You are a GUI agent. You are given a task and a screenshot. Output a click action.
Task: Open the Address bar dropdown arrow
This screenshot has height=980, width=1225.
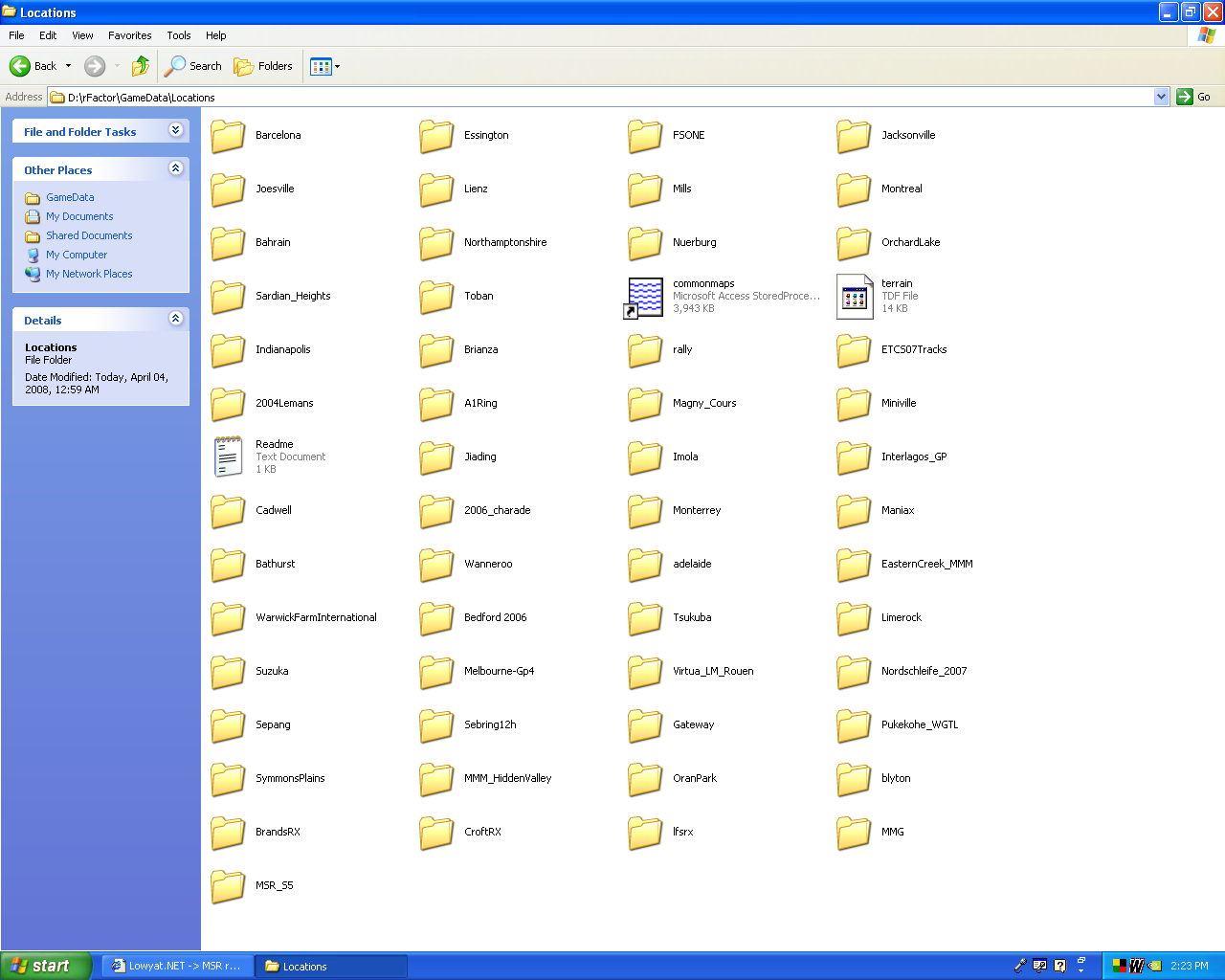click(1161, 97)
